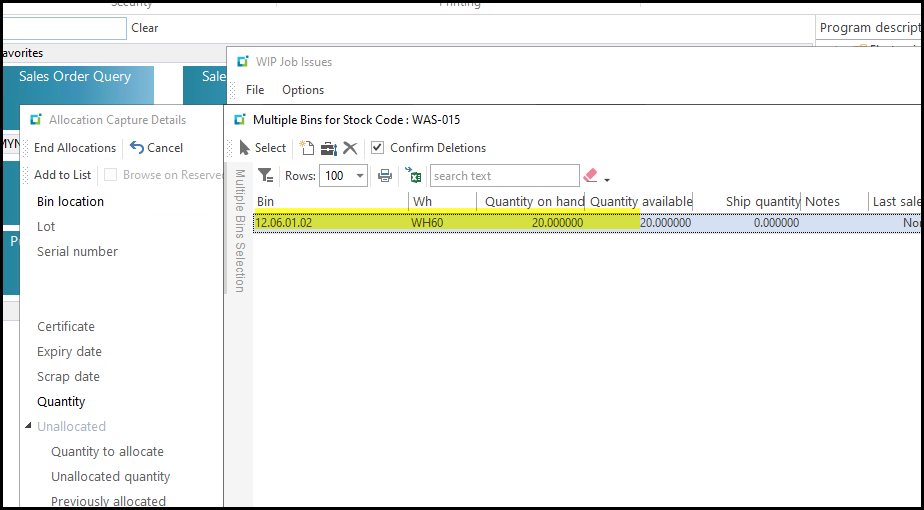924x510 pixels.
Task: Click the briefcase toolbar icon
Action: pos(328,148)
